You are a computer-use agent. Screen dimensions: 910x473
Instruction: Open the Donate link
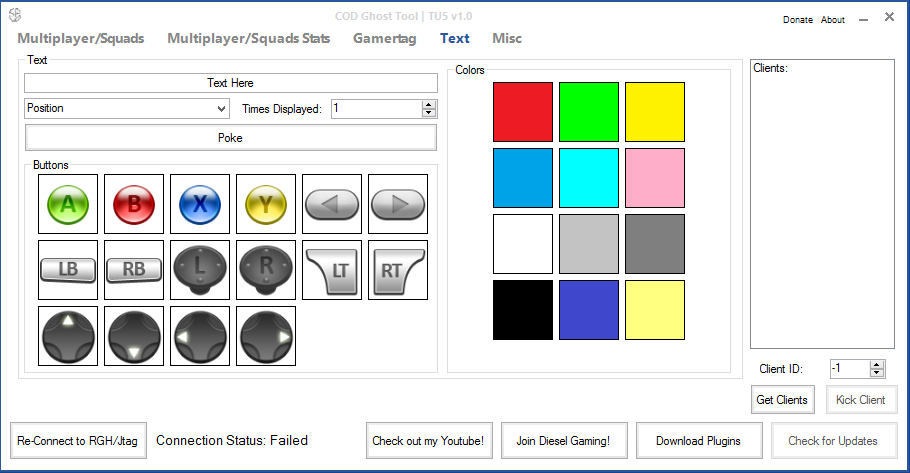click(798, 20)
